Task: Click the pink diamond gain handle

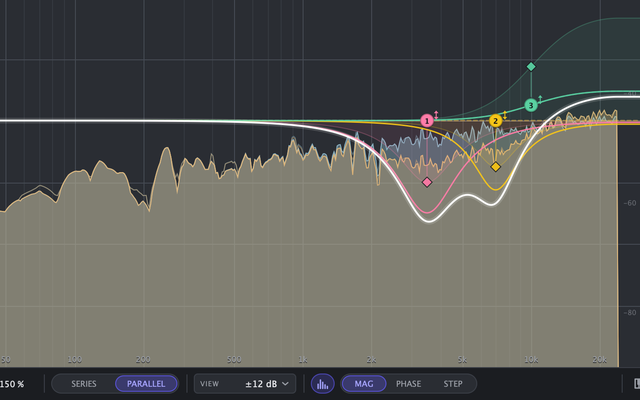Action: (x=427, y=182)
